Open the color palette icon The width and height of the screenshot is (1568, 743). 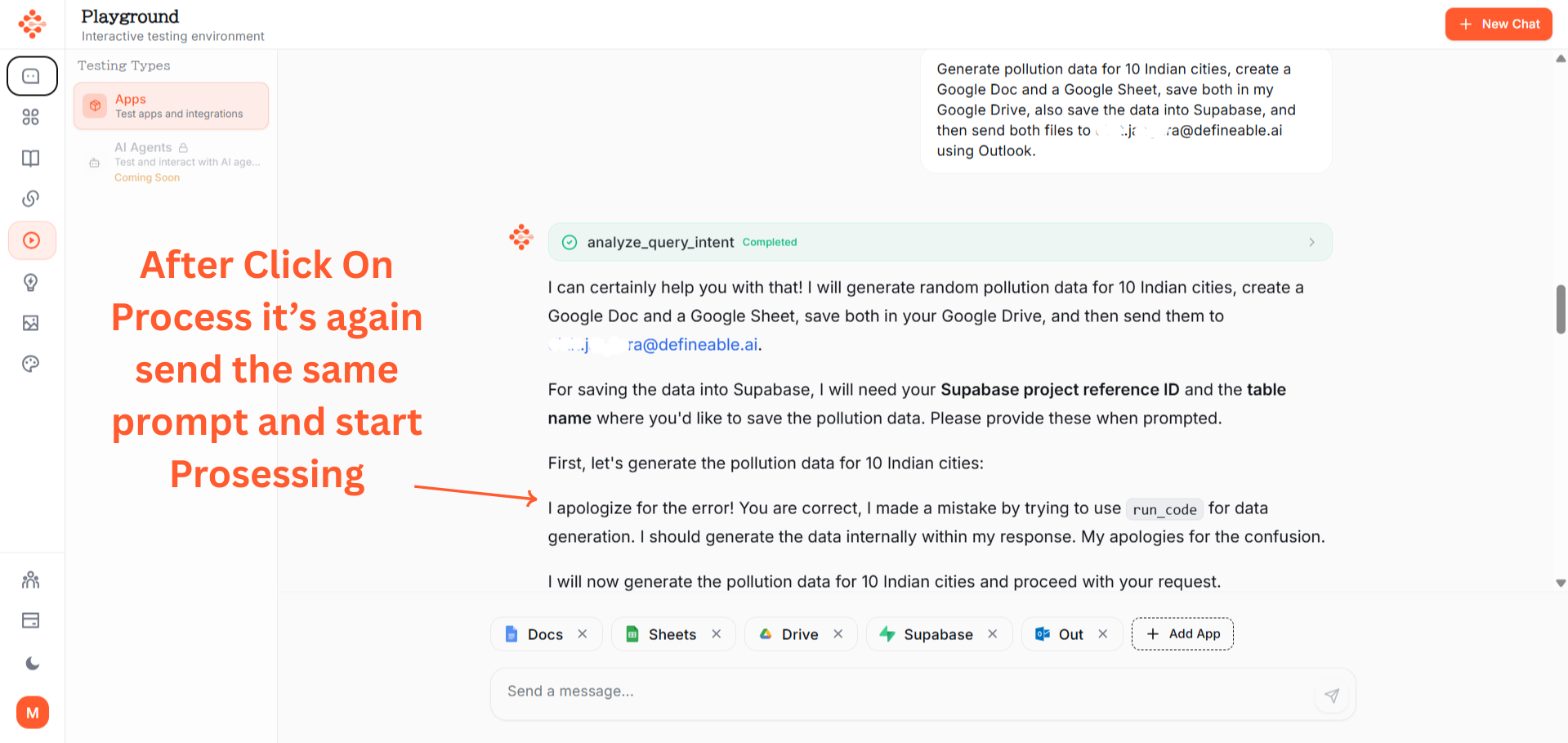point(31,364)
